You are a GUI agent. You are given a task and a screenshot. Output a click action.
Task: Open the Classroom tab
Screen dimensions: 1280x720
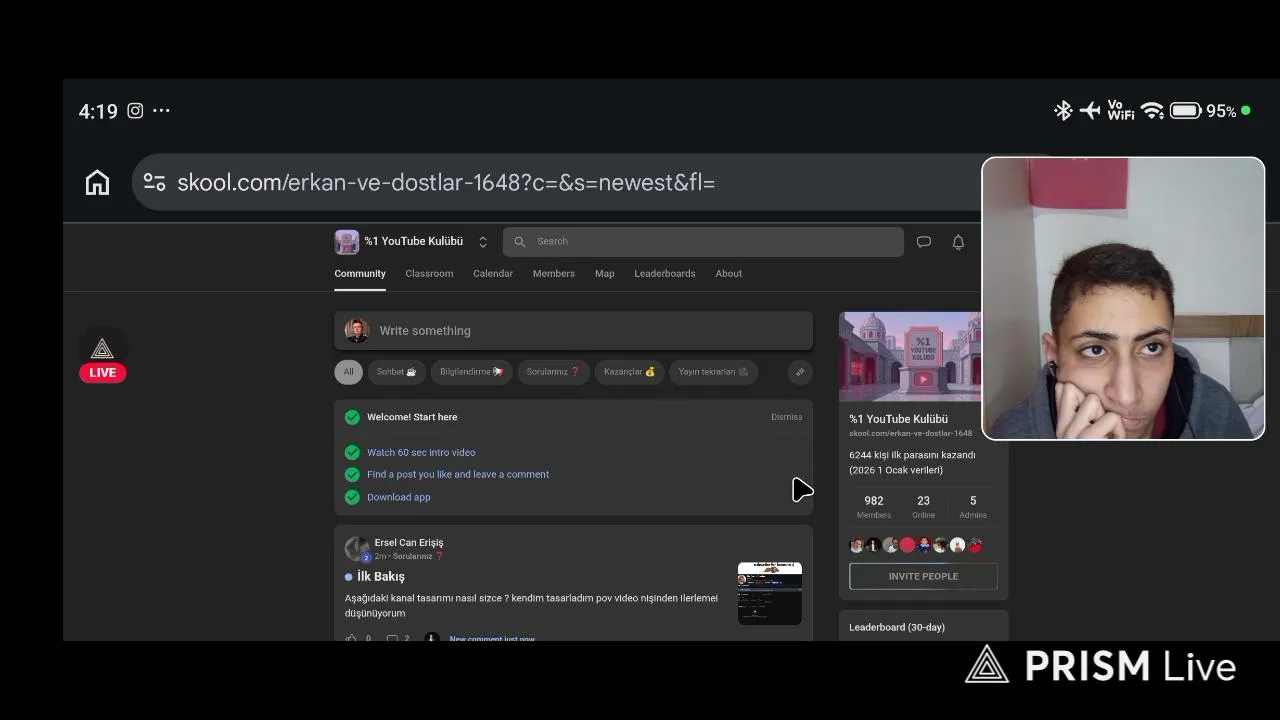pos(429,274)
